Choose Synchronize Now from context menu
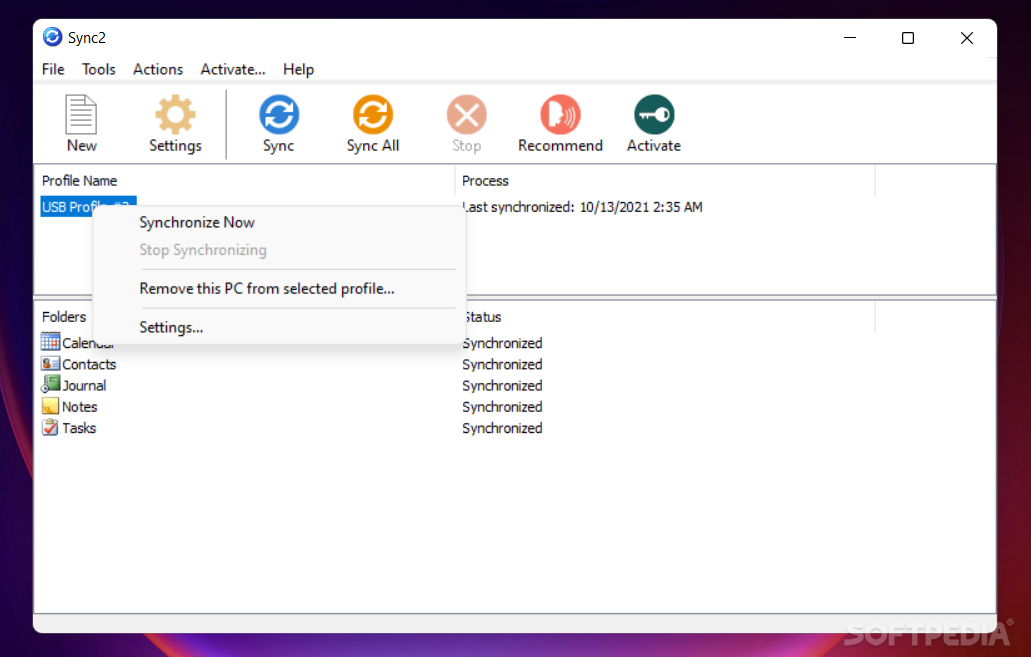The height and width of the screenshot is (657, 1031). [x=197, y=222]
